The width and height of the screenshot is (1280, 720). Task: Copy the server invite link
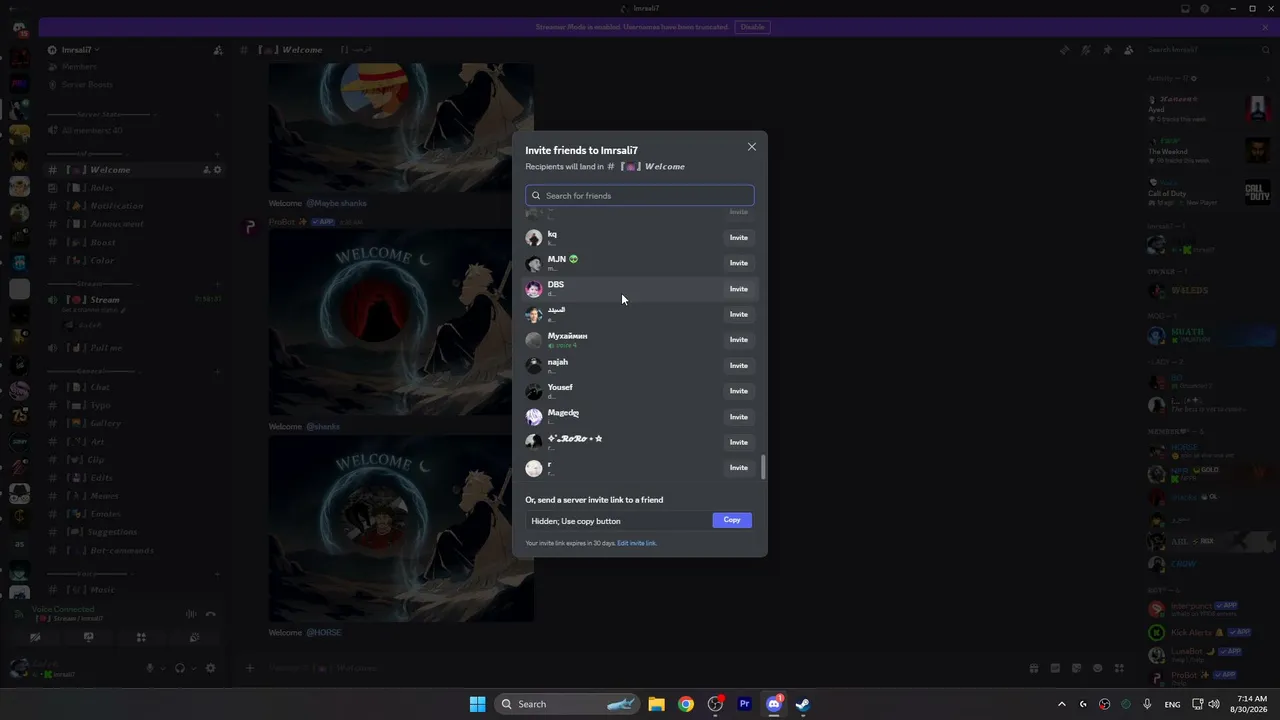pyautogui.click(x=732, y=520)
